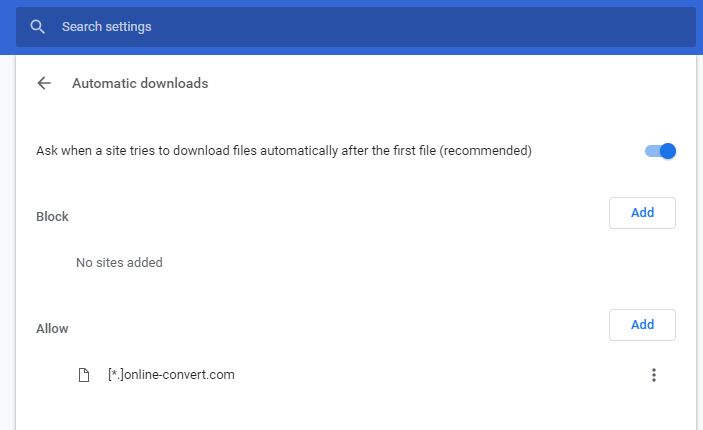703x430 pixels.
Task: Click the Block section label
Action: point(52,217)
